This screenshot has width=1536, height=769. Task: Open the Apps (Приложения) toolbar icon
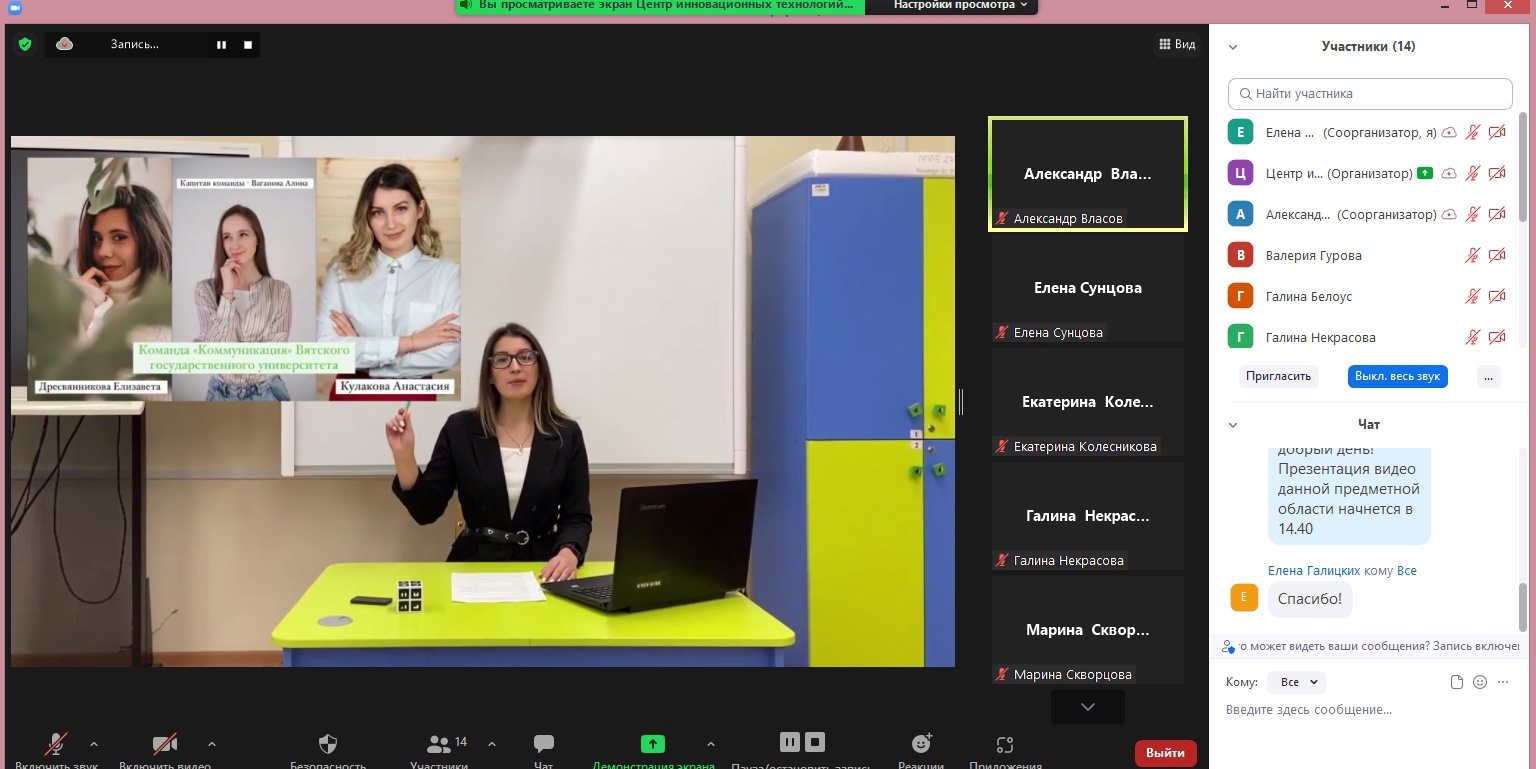1005,744
